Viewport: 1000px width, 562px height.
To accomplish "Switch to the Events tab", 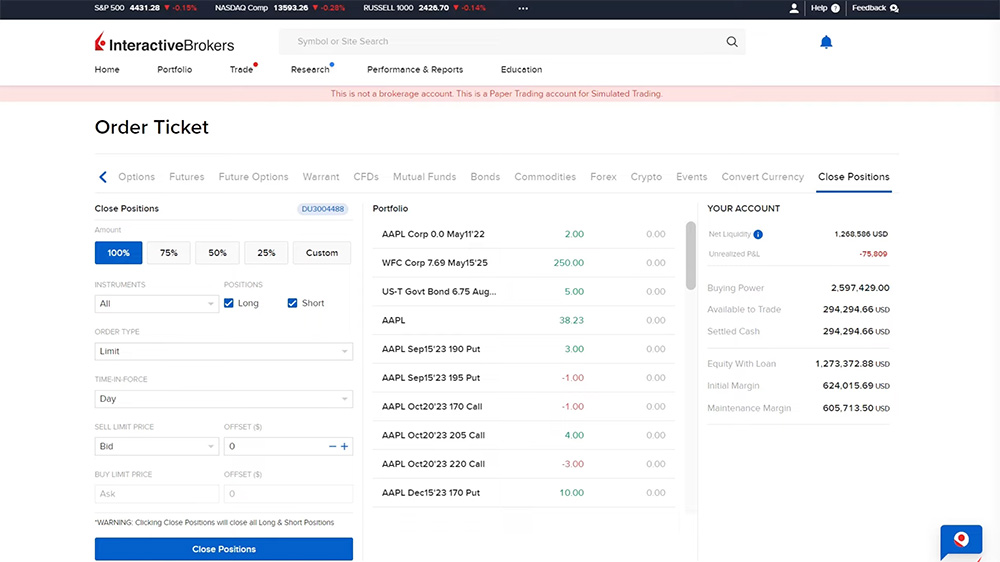I will [x=691, y=177].
